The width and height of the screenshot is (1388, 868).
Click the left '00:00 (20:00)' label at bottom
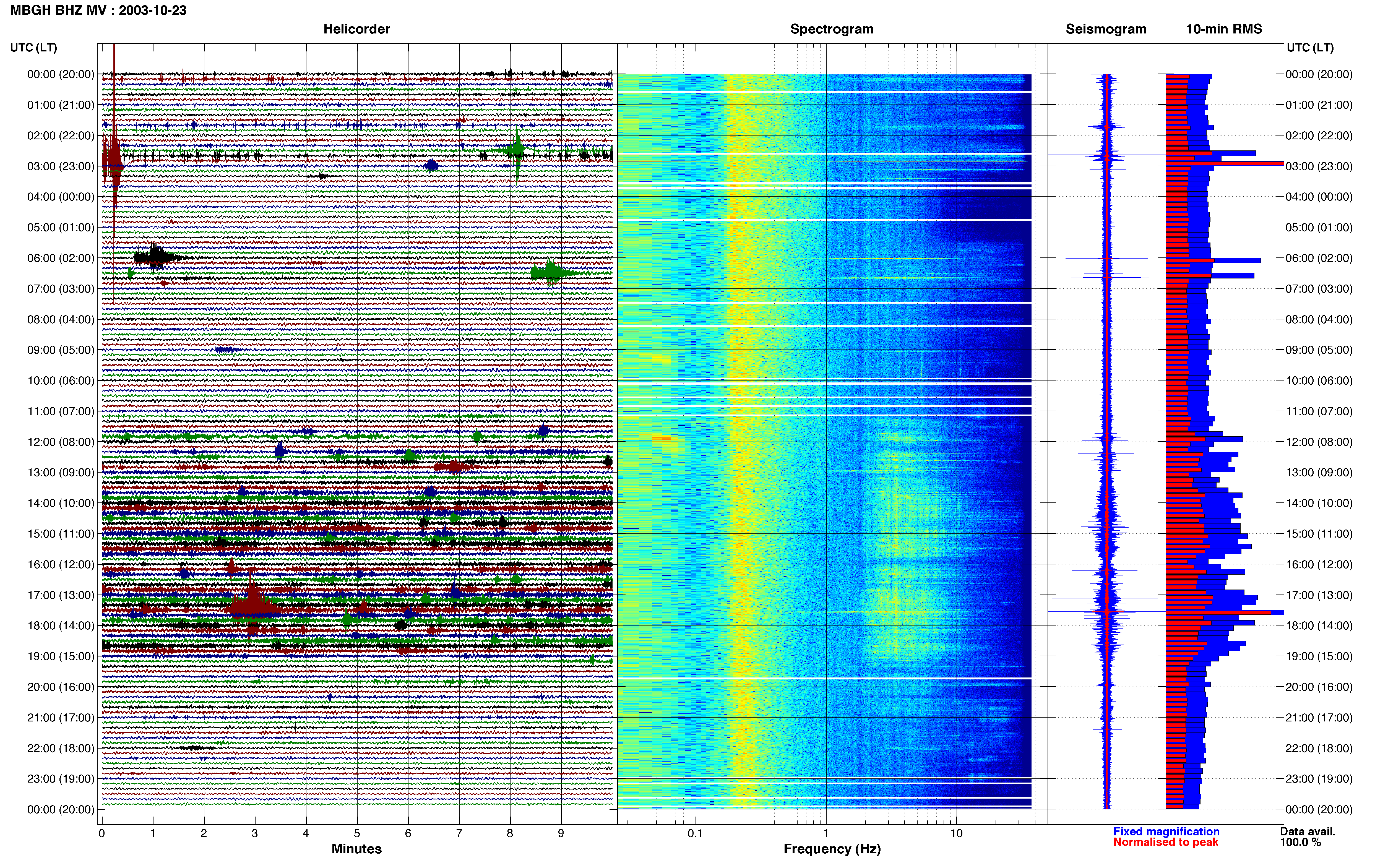click(60, 810)
